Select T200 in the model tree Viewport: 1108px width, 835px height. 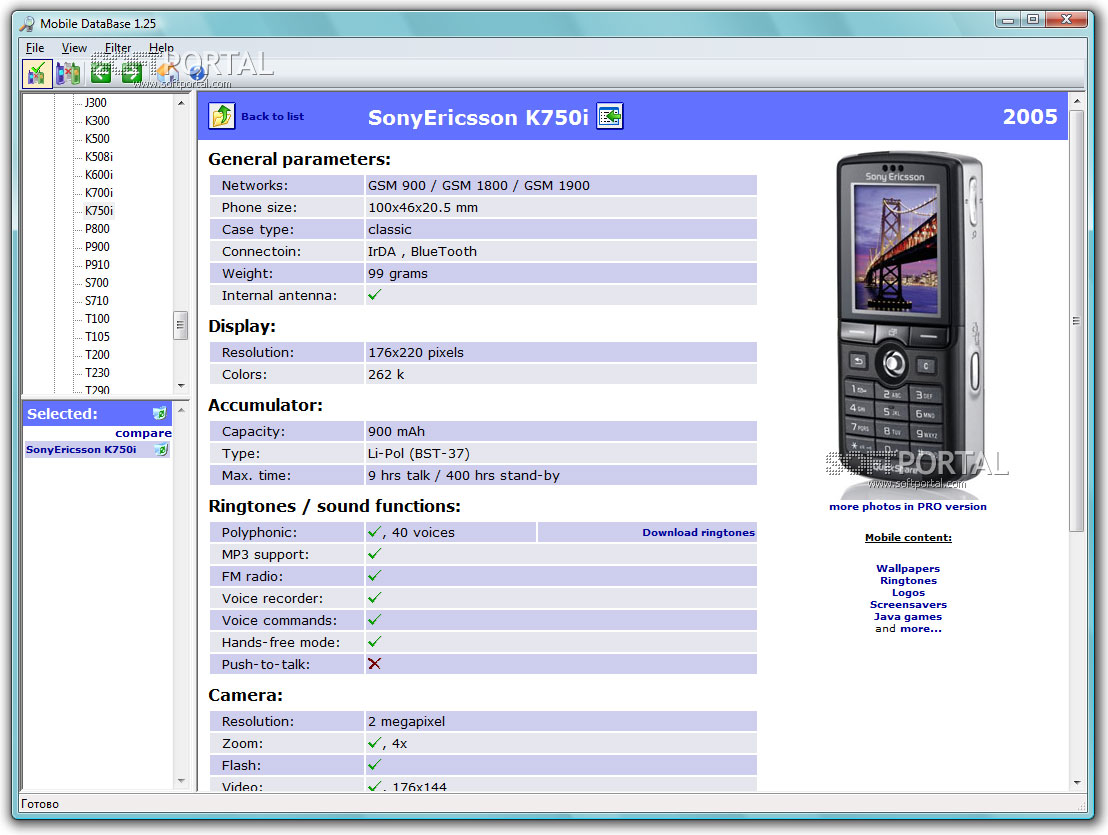[98, 355]
